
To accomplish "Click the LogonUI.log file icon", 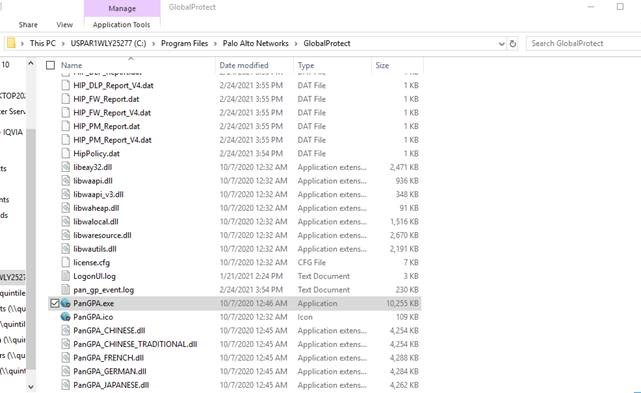I will (65, 276).
